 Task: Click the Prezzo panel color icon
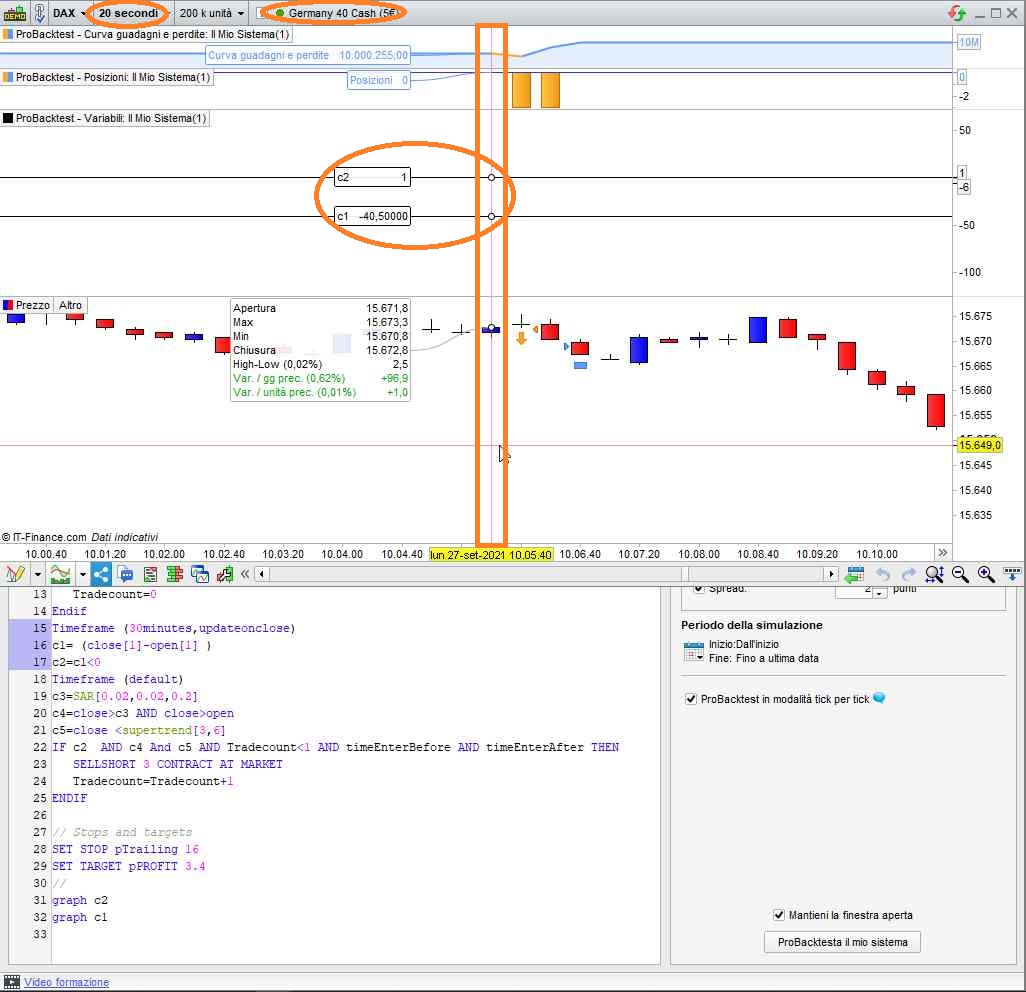coord(8,305)
